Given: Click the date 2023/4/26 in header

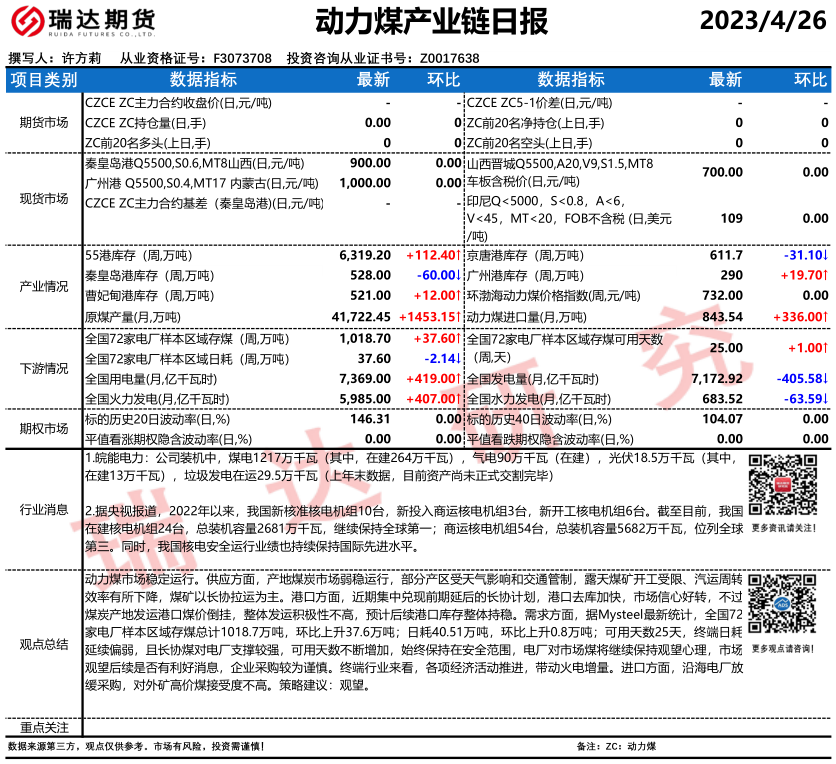Looking at the screenshot, I should [763, 21].
